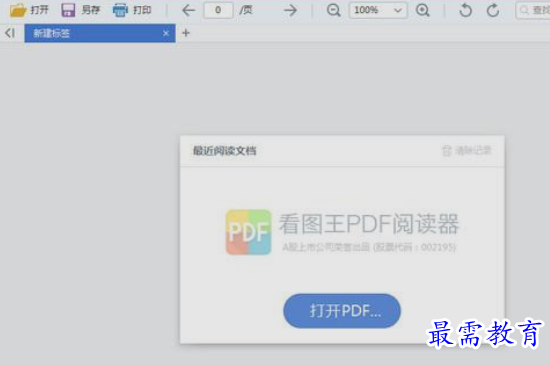The width and height of the screenshot is (550, 365).
Task: Open the 100% zoom level dropdown
Action: (378, 10)
